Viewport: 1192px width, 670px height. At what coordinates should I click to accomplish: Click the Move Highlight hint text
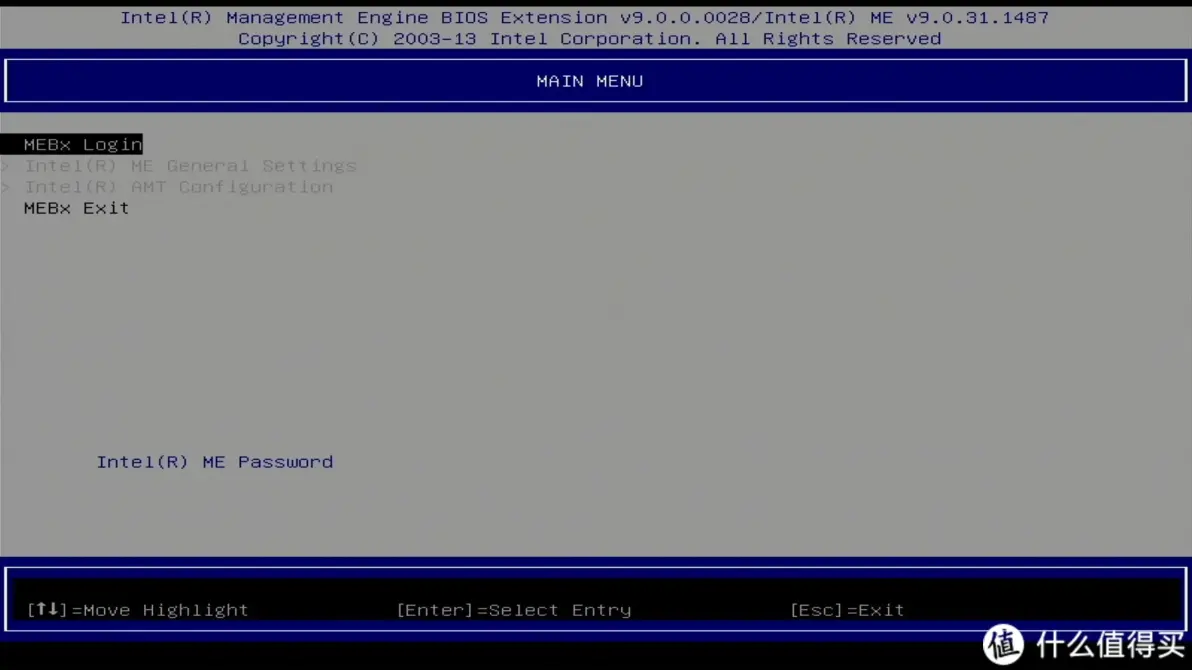(x=166, y=610)
